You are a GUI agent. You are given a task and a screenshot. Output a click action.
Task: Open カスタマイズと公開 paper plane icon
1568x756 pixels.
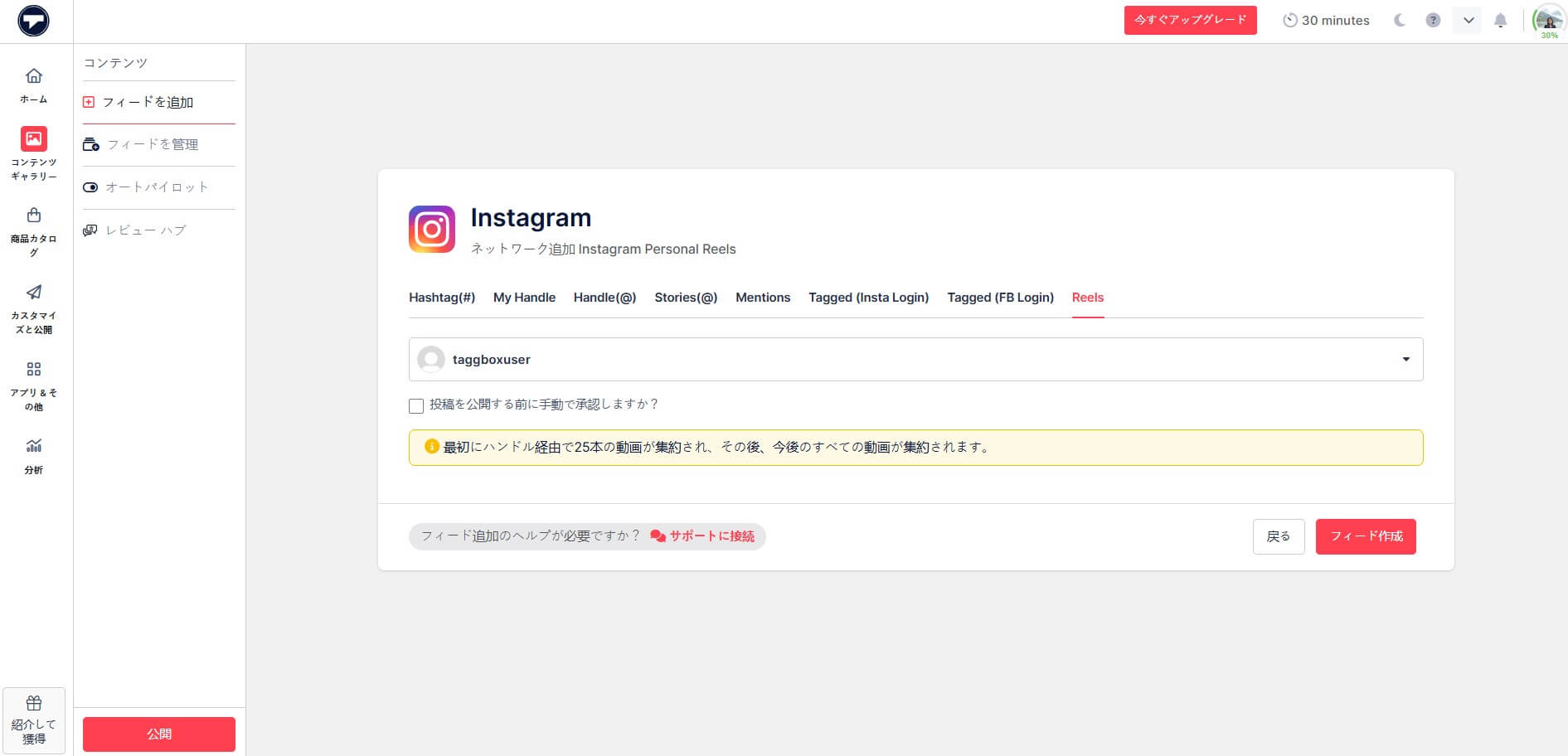pos(34,292)
